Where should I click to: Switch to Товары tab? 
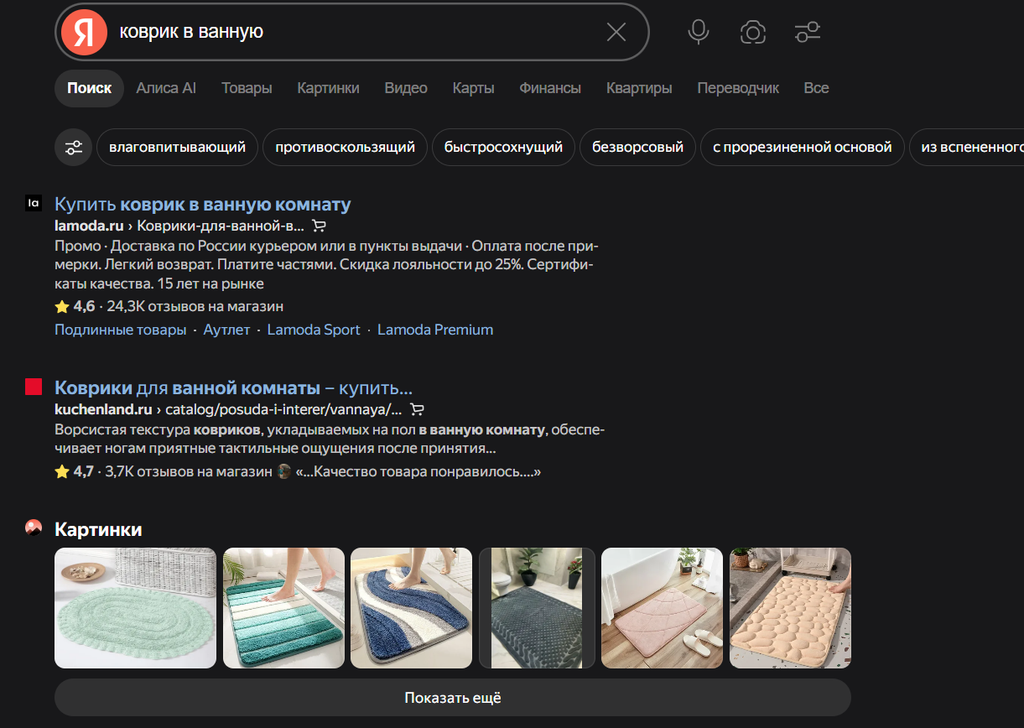coord(247,88)
